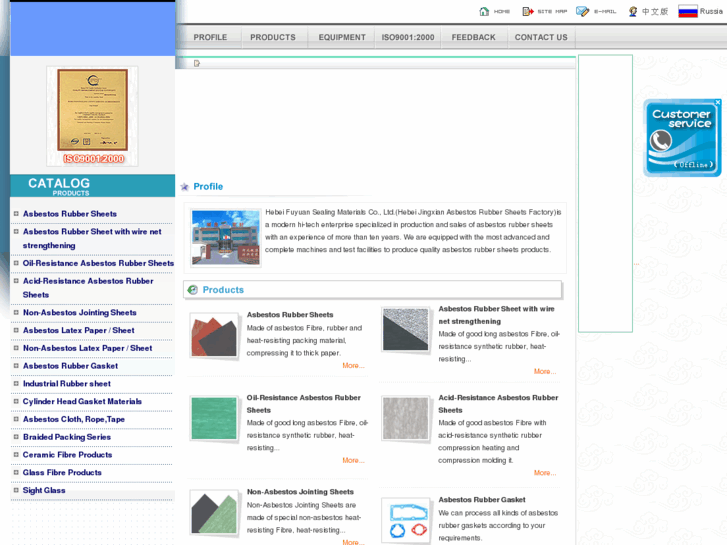This screenshot has width=727, height=545.
Task: Open Ceramic Fibre Products category
Action: (68, 455)
